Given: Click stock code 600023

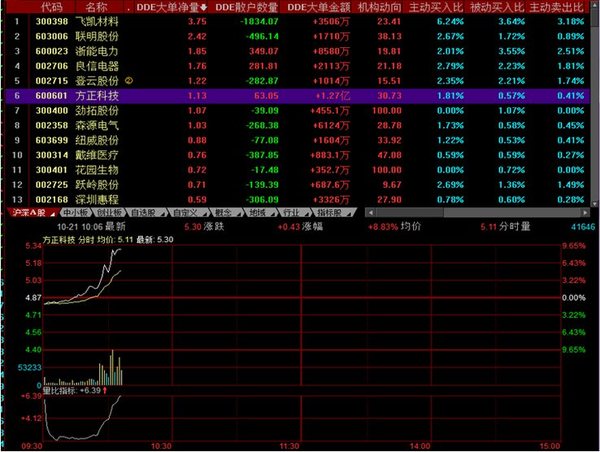Looking at the screenshot, I should (x=52, y=51).
